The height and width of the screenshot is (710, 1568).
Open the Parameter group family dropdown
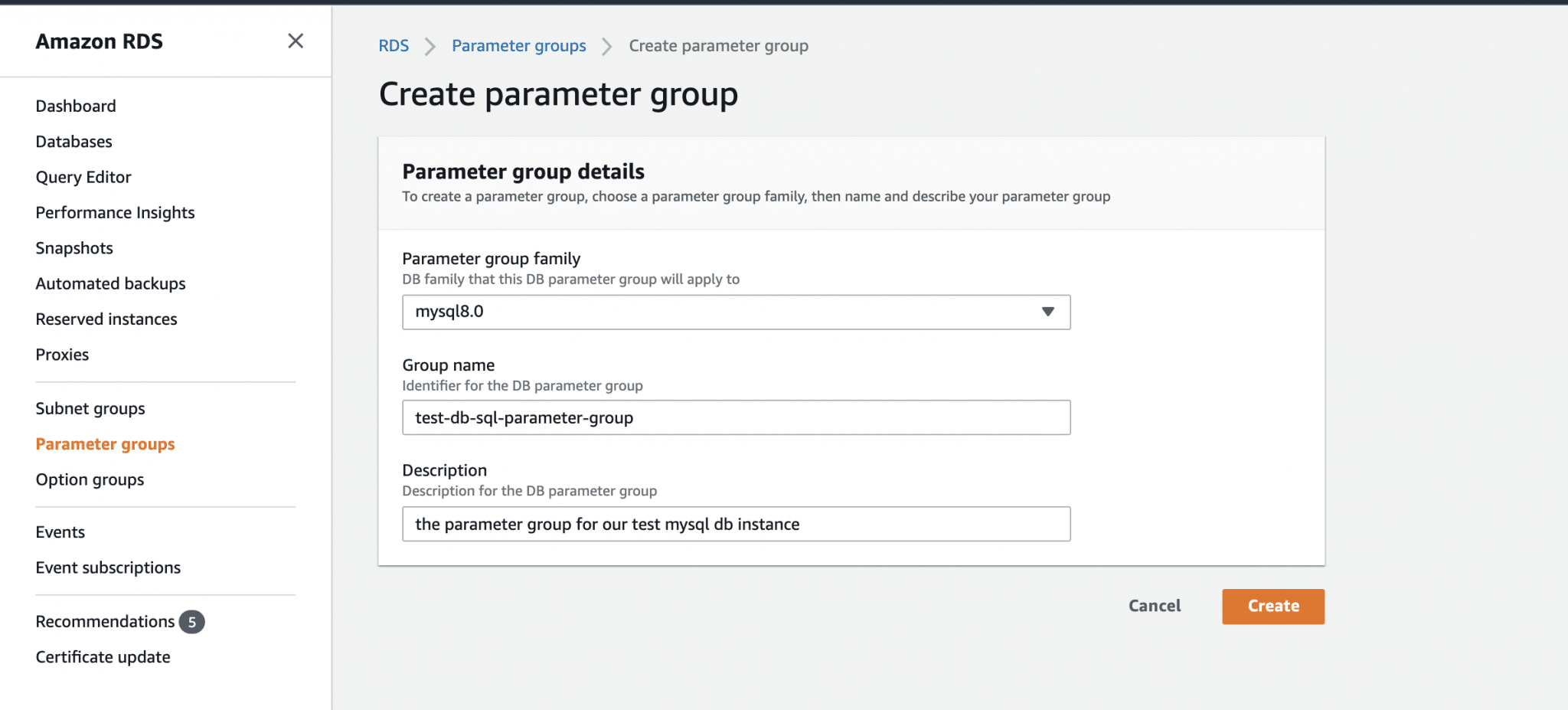coord(736,312)
